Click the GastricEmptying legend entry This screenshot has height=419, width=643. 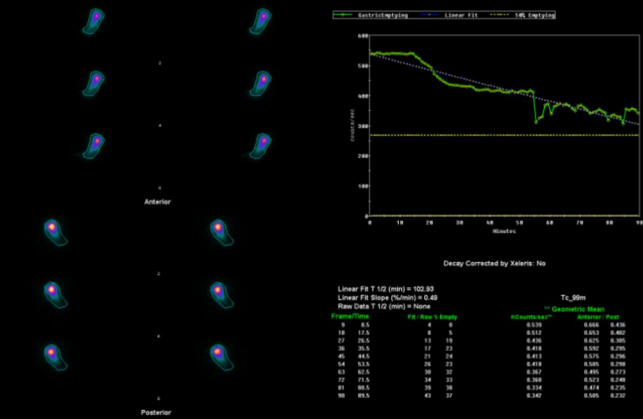[x=377, y=15]
